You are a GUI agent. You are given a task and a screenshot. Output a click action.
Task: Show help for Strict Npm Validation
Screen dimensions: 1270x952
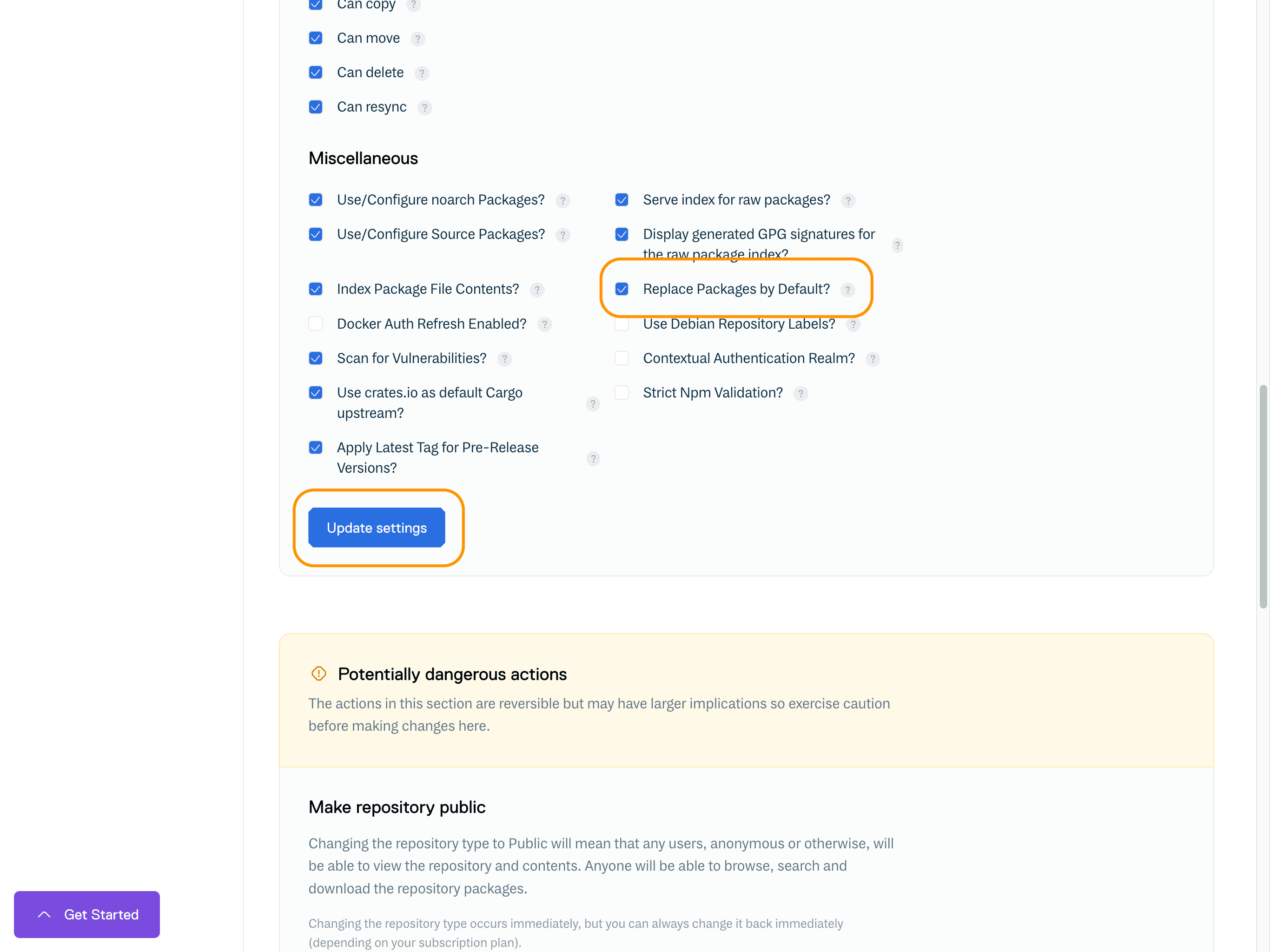click(x=800, y=394)
